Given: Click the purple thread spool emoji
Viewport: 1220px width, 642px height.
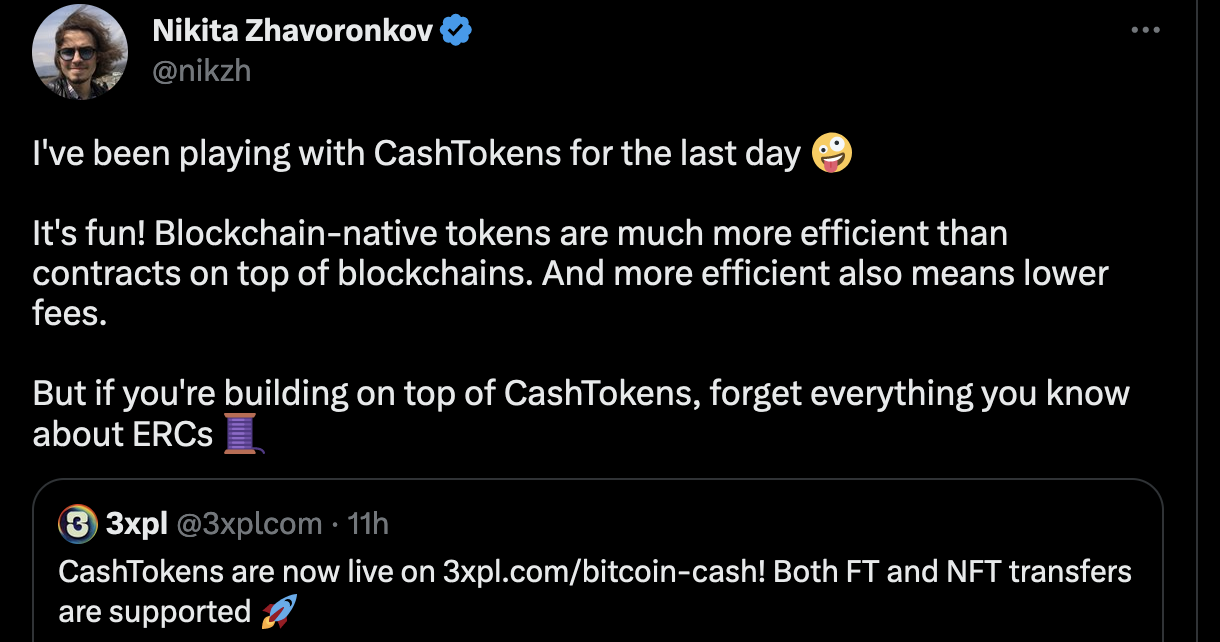Looking at the screenshot, I should click(x=243, y=434).
